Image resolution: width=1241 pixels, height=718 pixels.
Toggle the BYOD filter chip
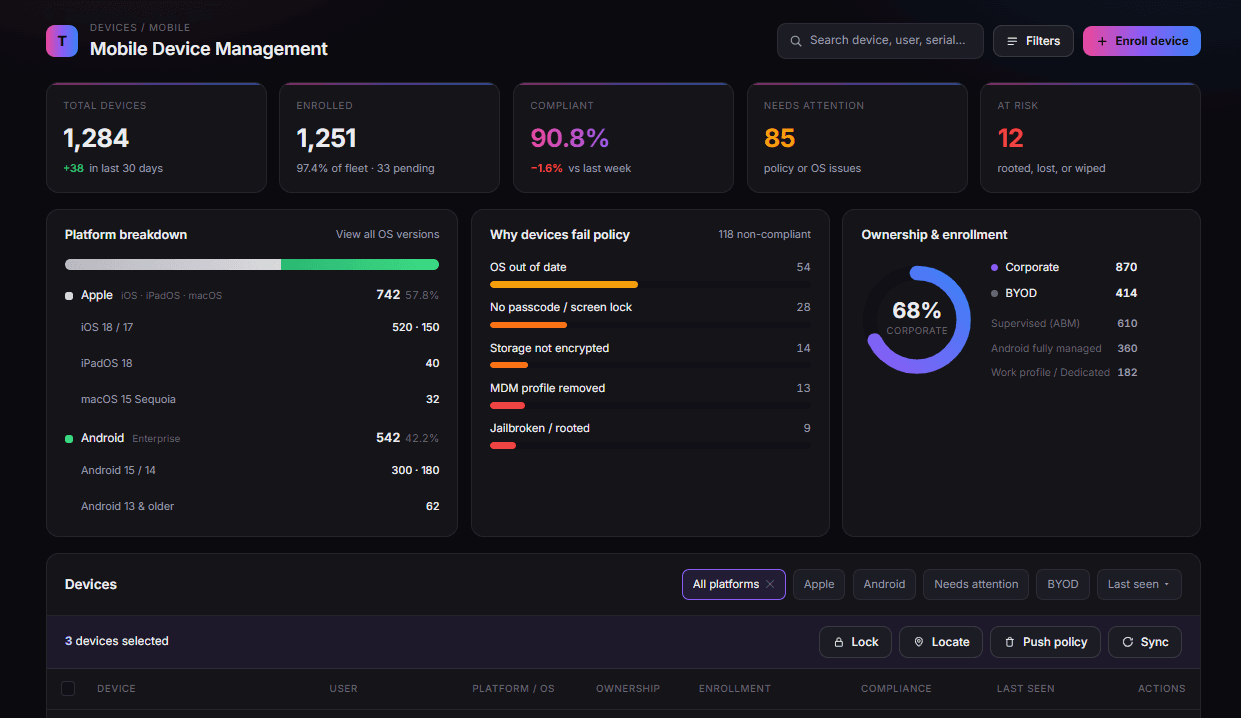point(1063,584)
